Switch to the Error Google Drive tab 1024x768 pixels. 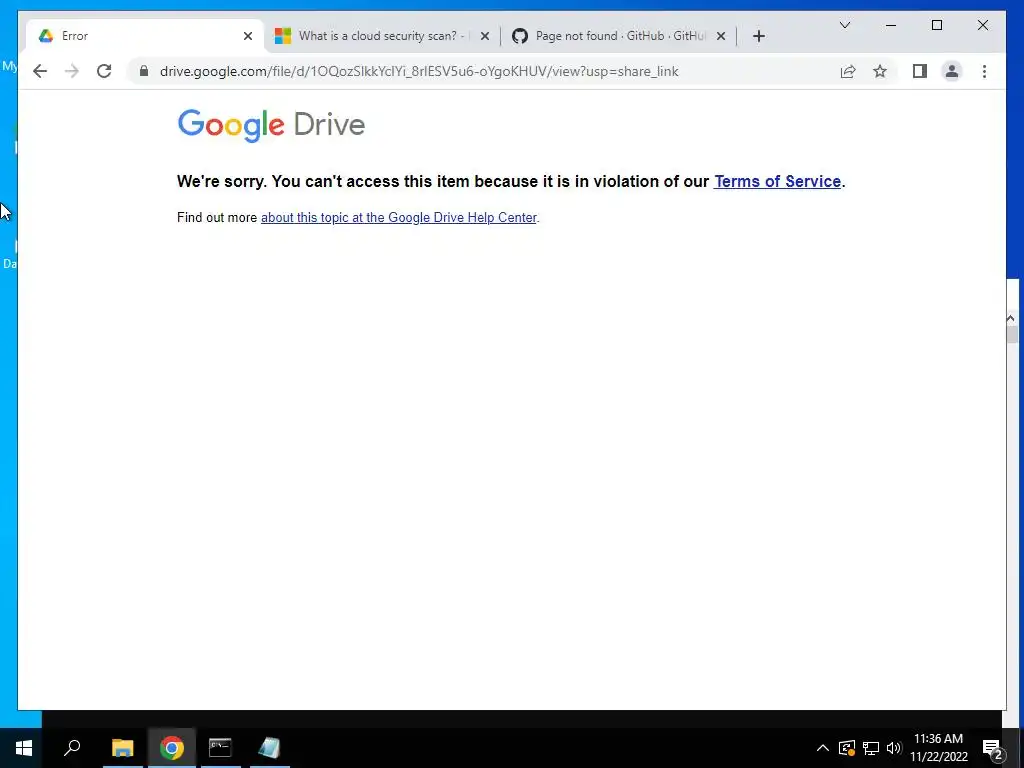pos(145,36)
